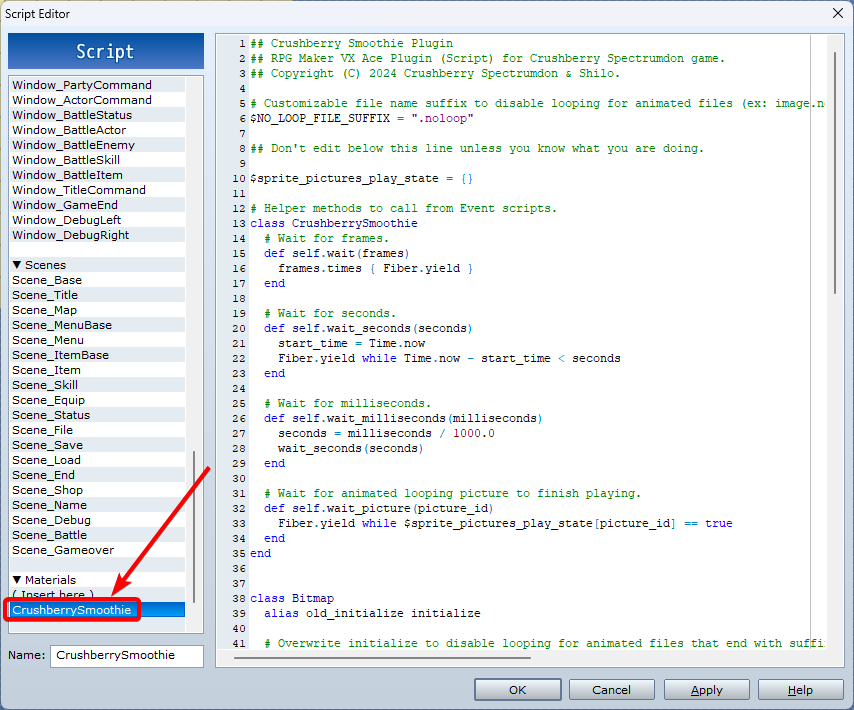Select Window_ActorCommand in script list
The image size is (854, 710).
[x=98, y=100]
